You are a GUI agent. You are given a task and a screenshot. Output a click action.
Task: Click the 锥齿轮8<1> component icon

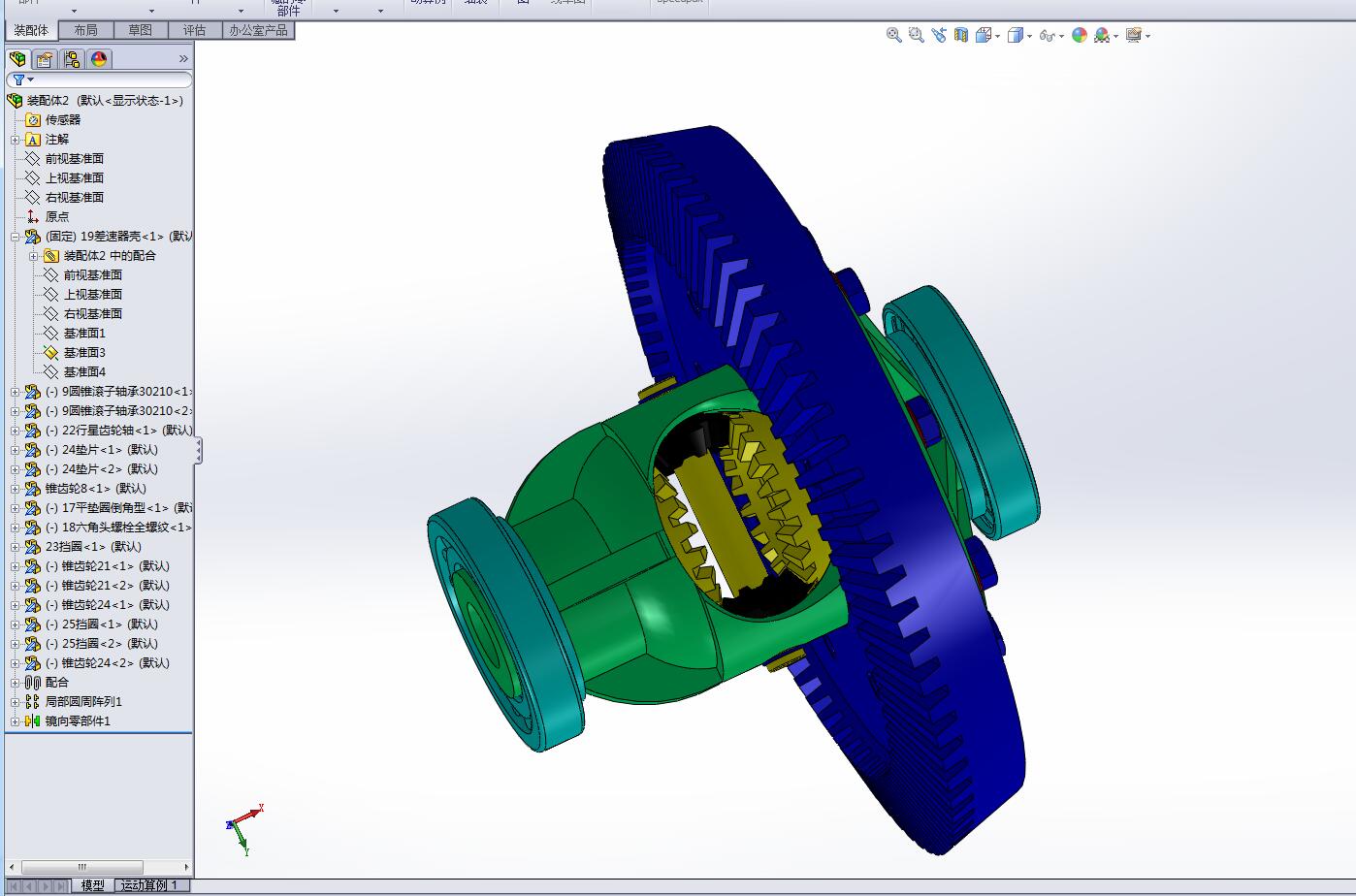pos(33,489)
